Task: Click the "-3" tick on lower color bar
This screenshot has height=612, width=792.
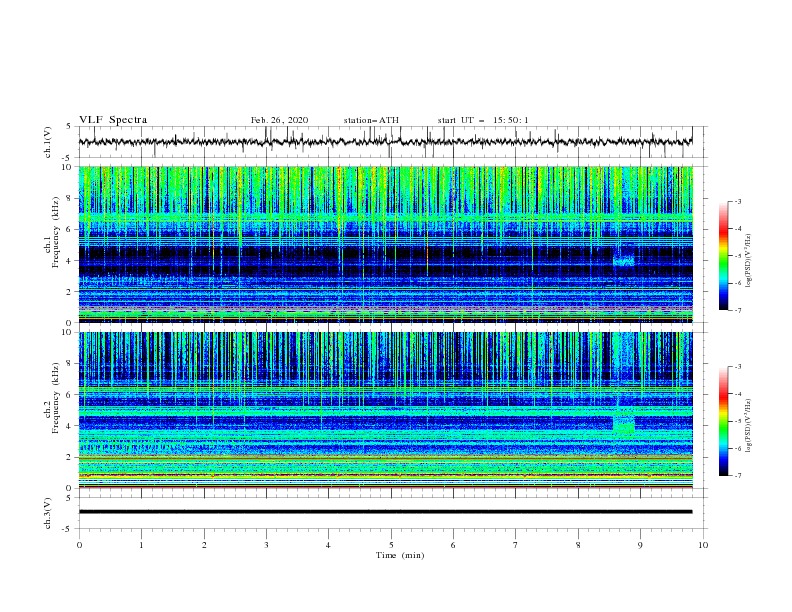Action: [737, 367]
